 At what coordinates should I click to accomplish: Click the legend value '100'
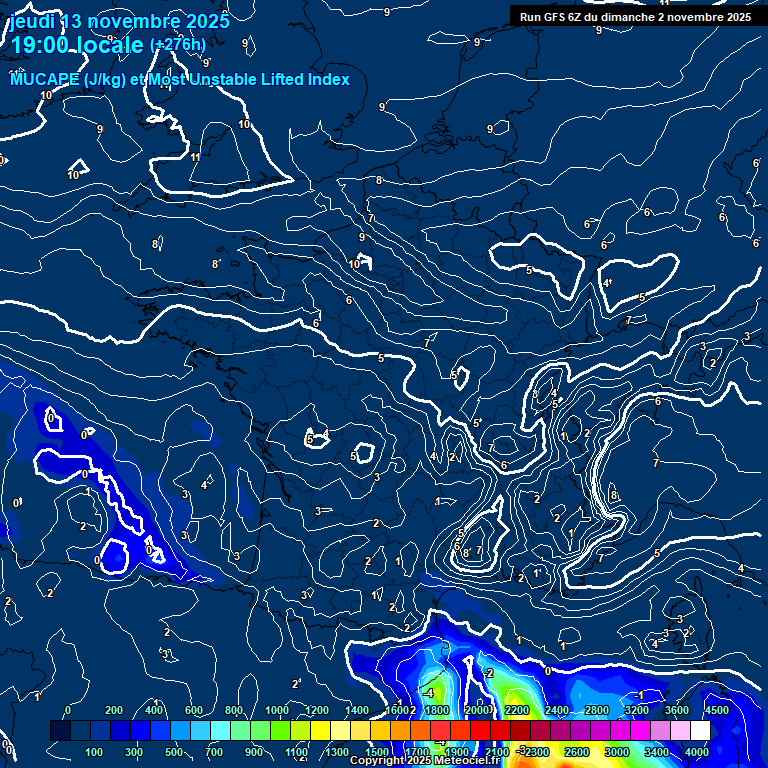pyautogui.click(x=94, y=752)
